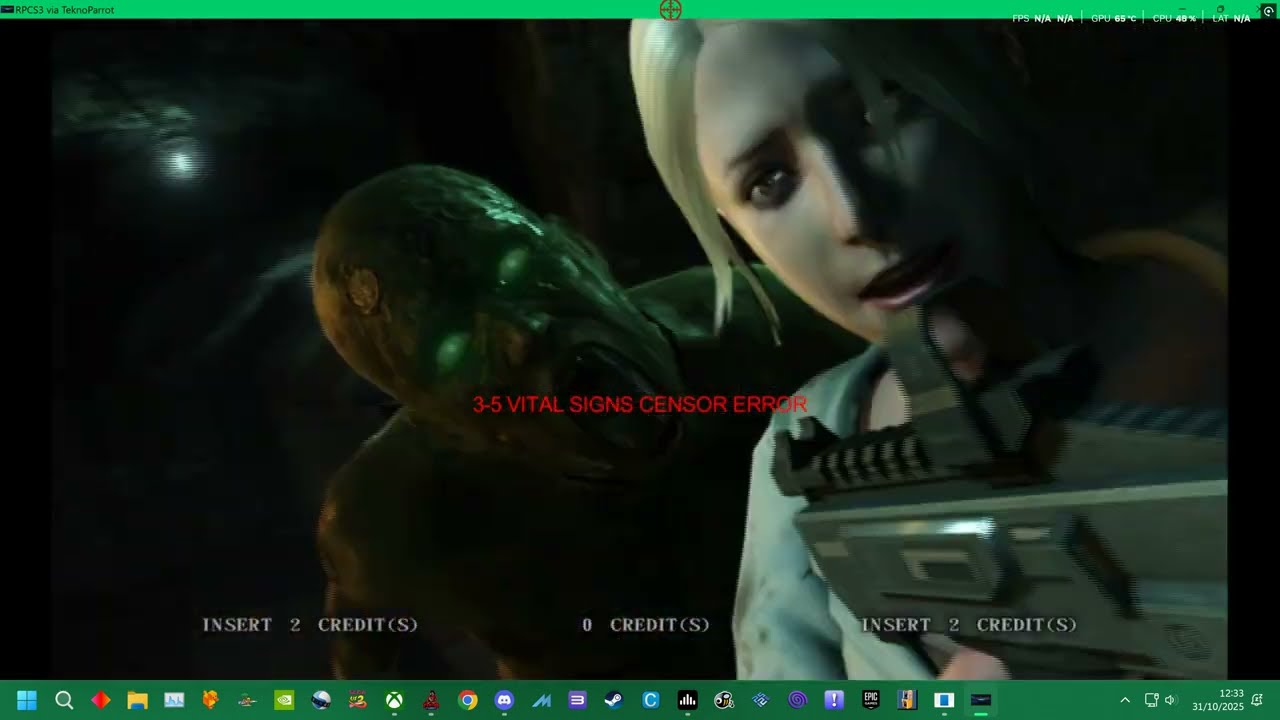Open the red diamond app in taskbar
This screenshot has width=1280, height=720.
click(101, 700)
